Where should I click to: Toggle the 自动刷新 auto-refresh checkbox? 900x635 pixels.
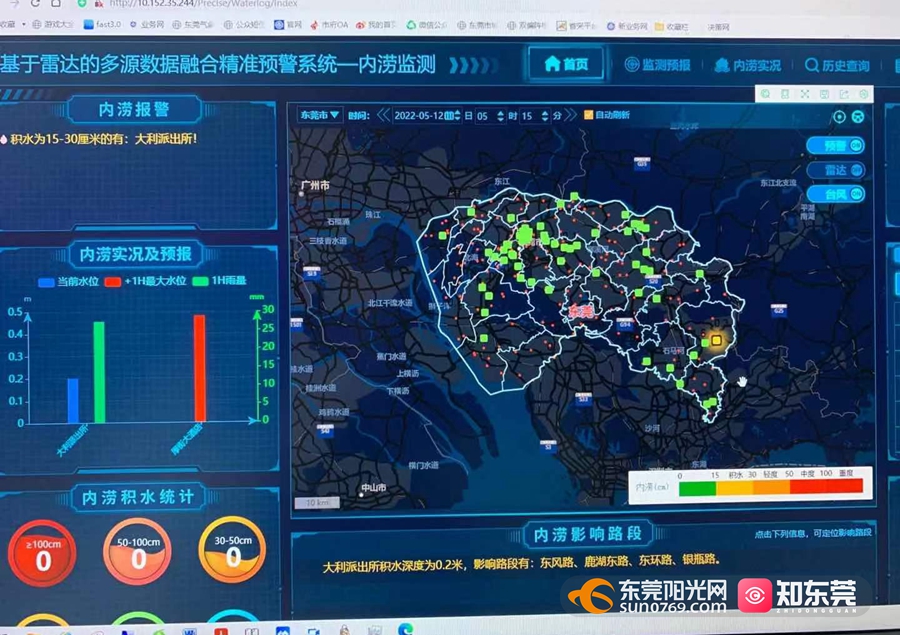pos(589,115)
